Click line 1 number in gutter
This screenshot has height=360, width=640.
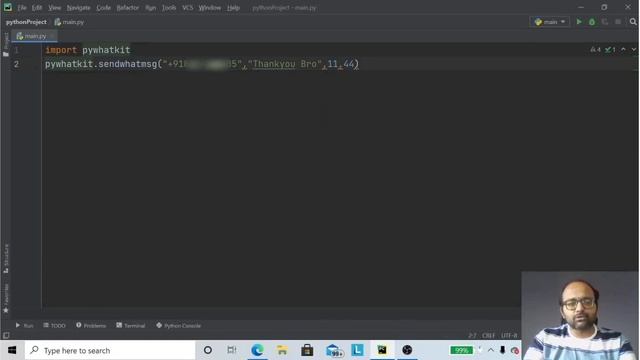(x=16, y=50)
